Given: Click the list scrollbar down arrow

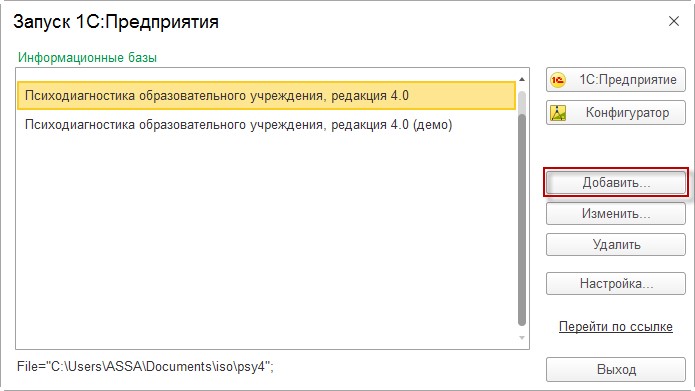Looking at the screenshot, I should (x=522, y=338).
